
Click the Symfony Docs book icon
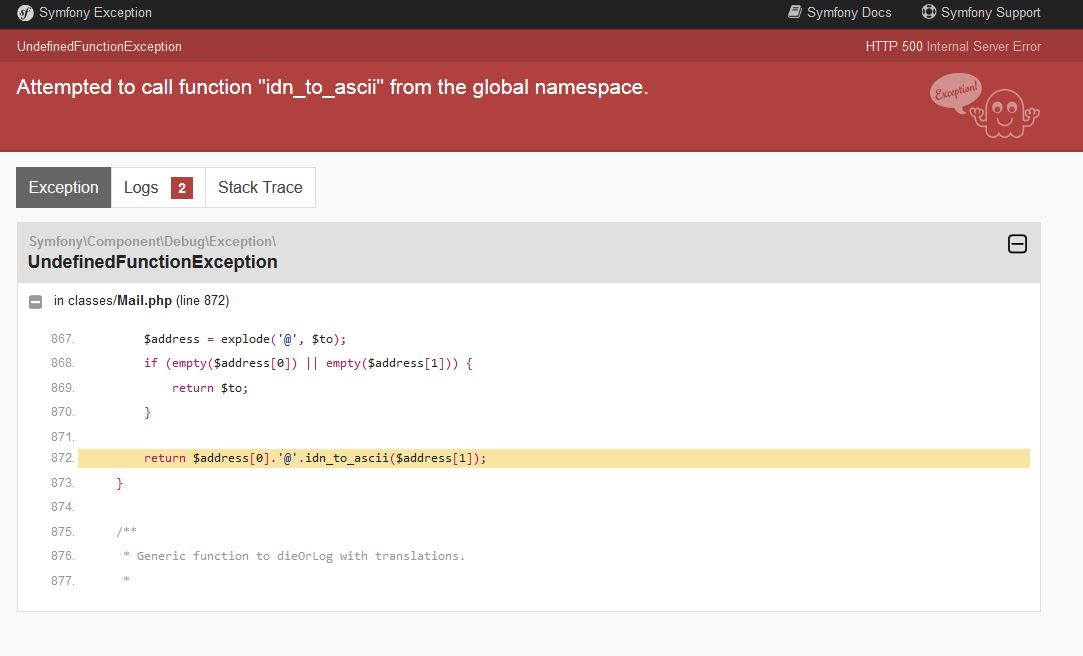(x=795, y=12)
